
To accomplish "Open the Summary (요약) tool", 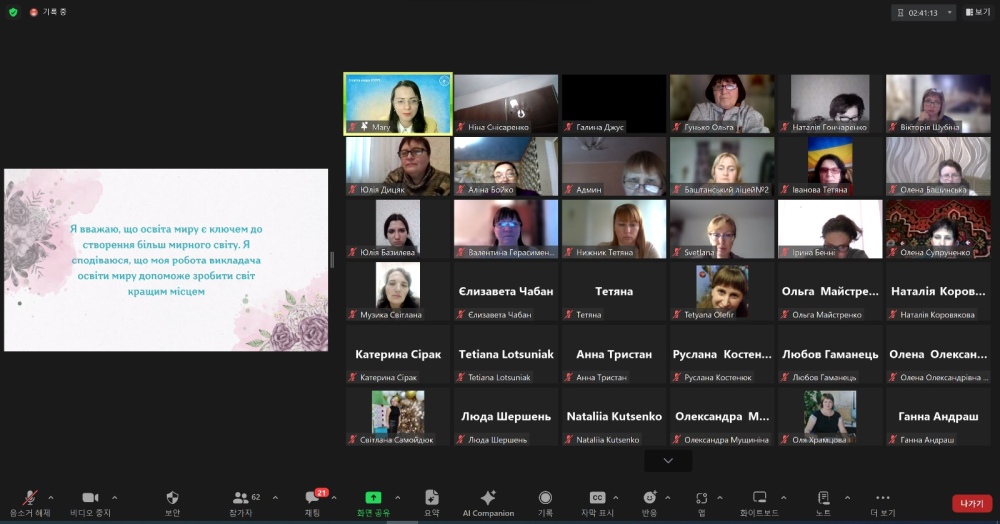I will click(431, 498).
